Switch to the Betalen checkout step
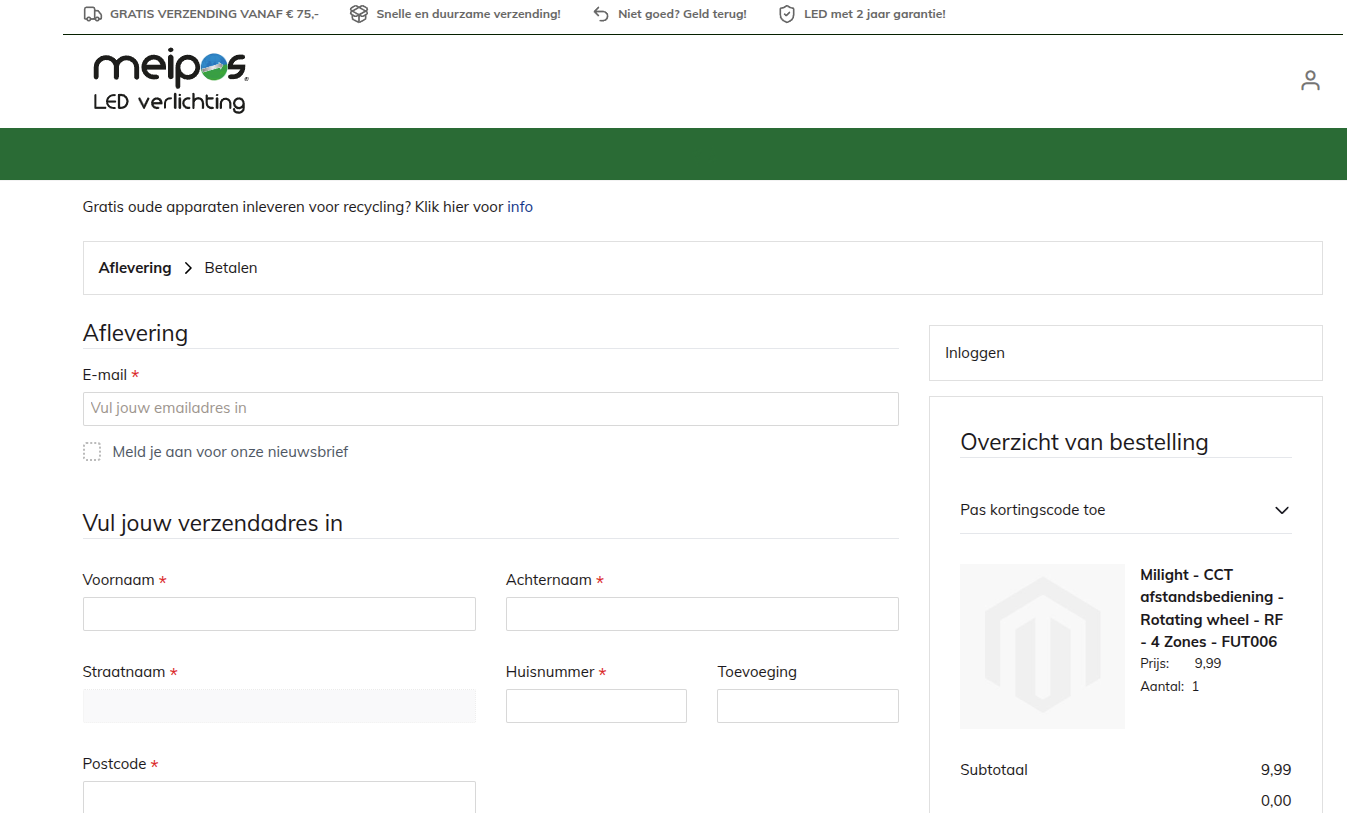Screen dimensions: 1347x813 click(231, 268)
